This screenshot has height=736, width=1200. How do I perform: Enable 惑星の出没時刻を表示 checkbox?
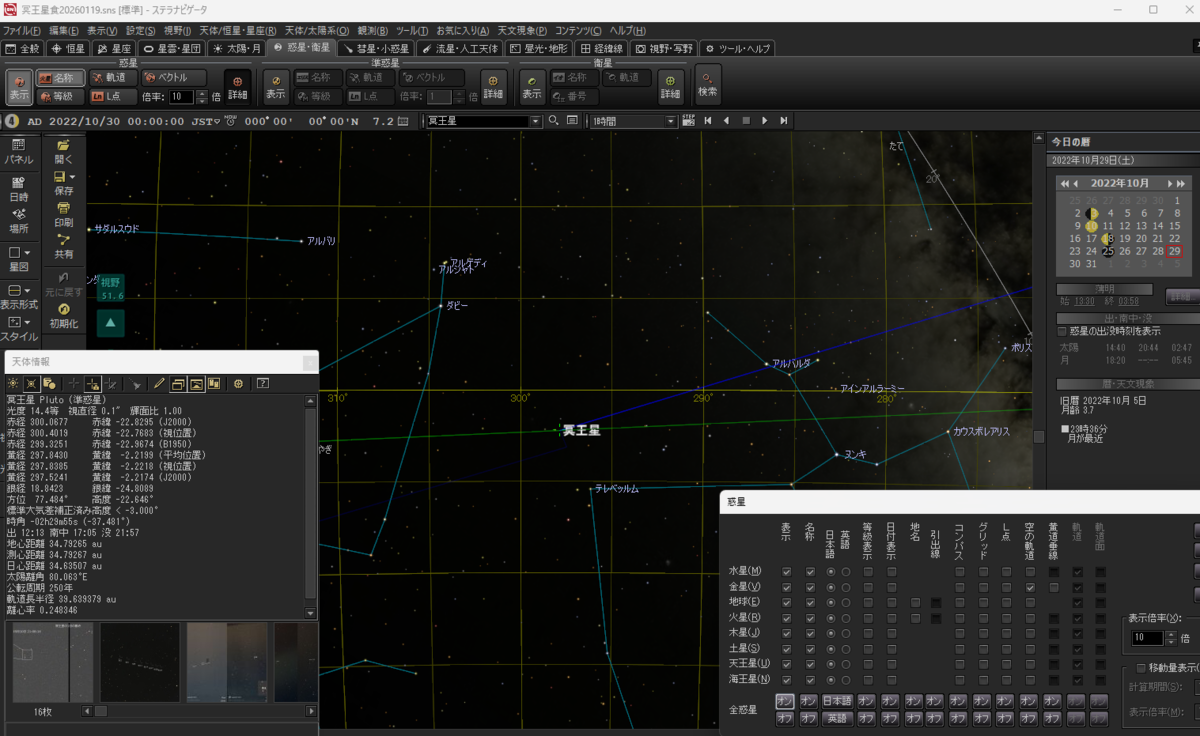coord(1062,331)
